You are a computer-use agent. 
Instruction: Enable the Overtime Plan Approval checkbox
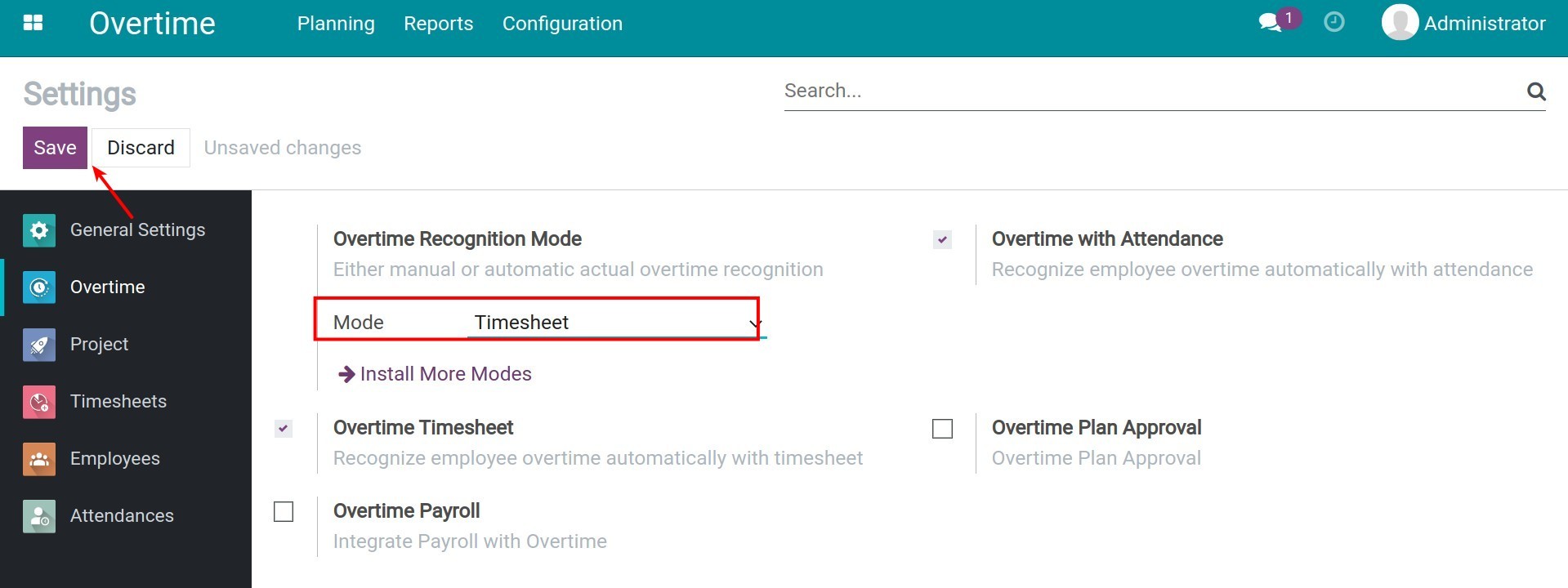coord(942,428)
